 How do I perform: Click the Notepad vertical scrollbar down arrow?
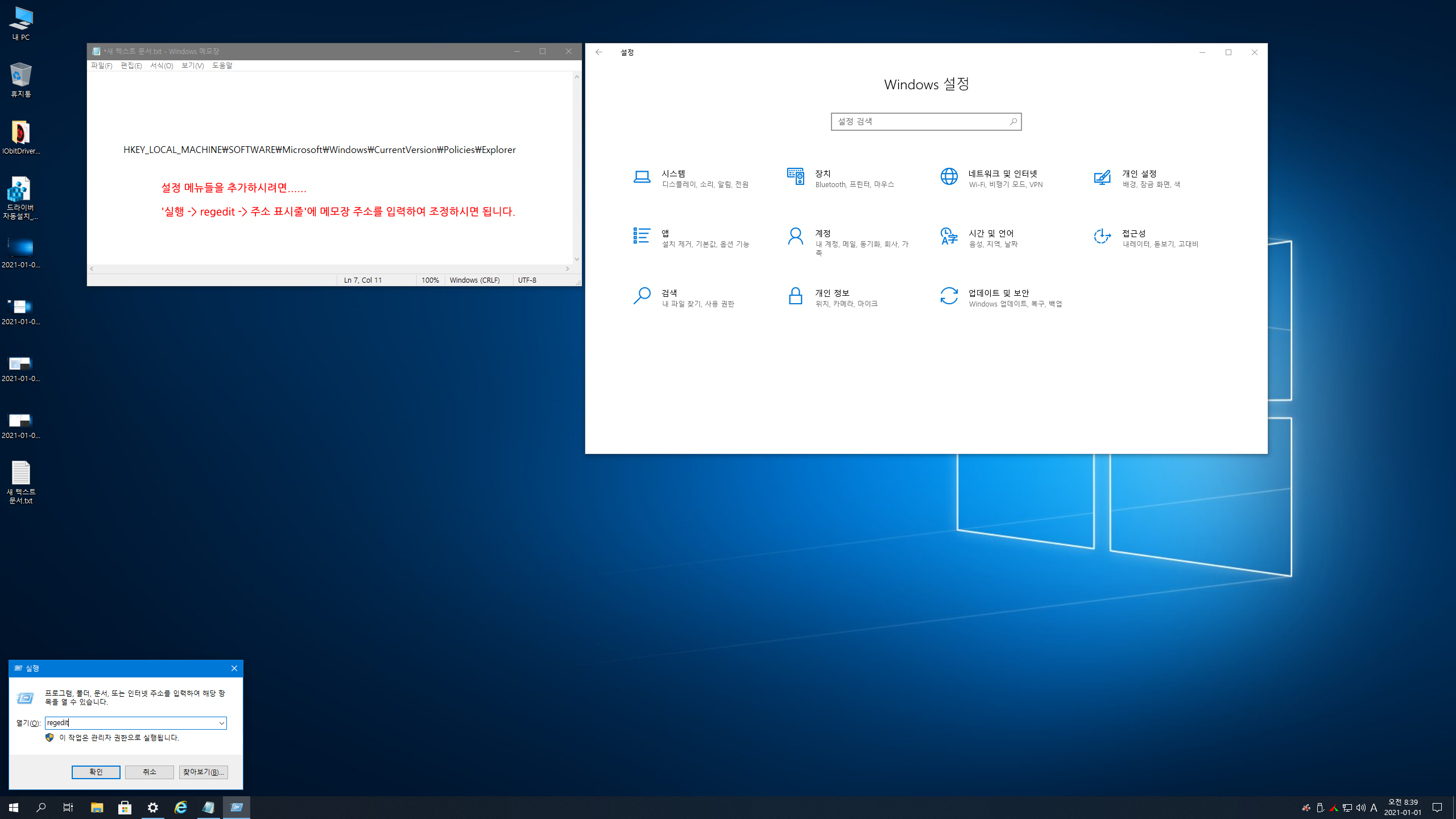(577, 259)
